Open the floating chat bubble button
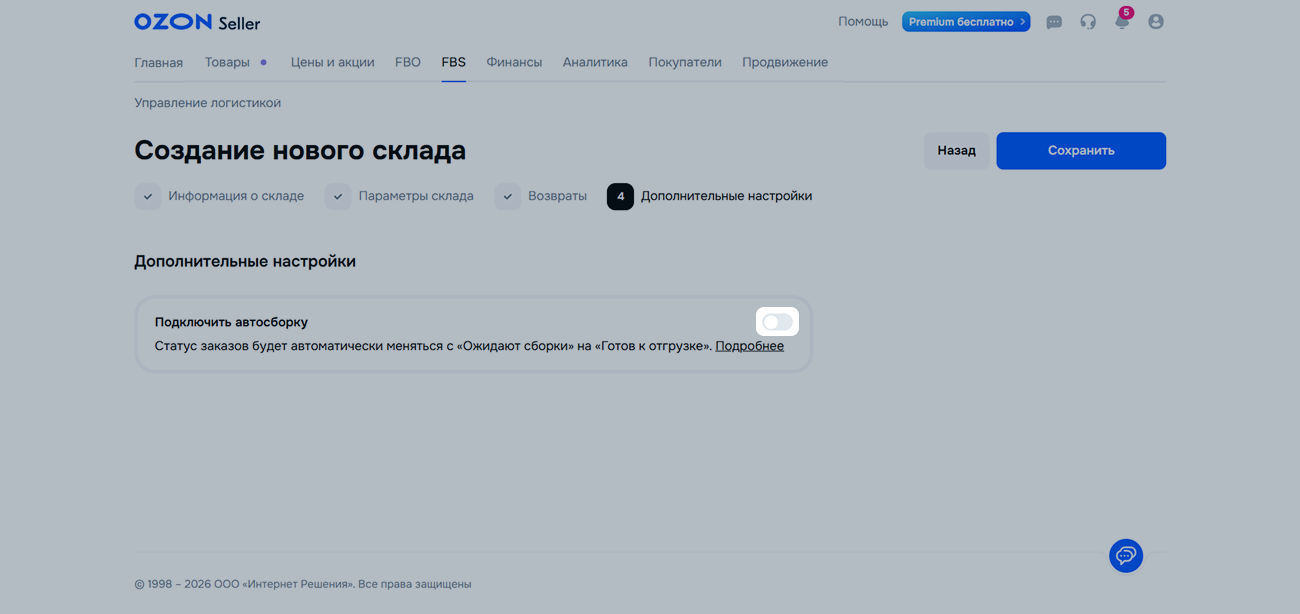 click(x=1126, y=556)
